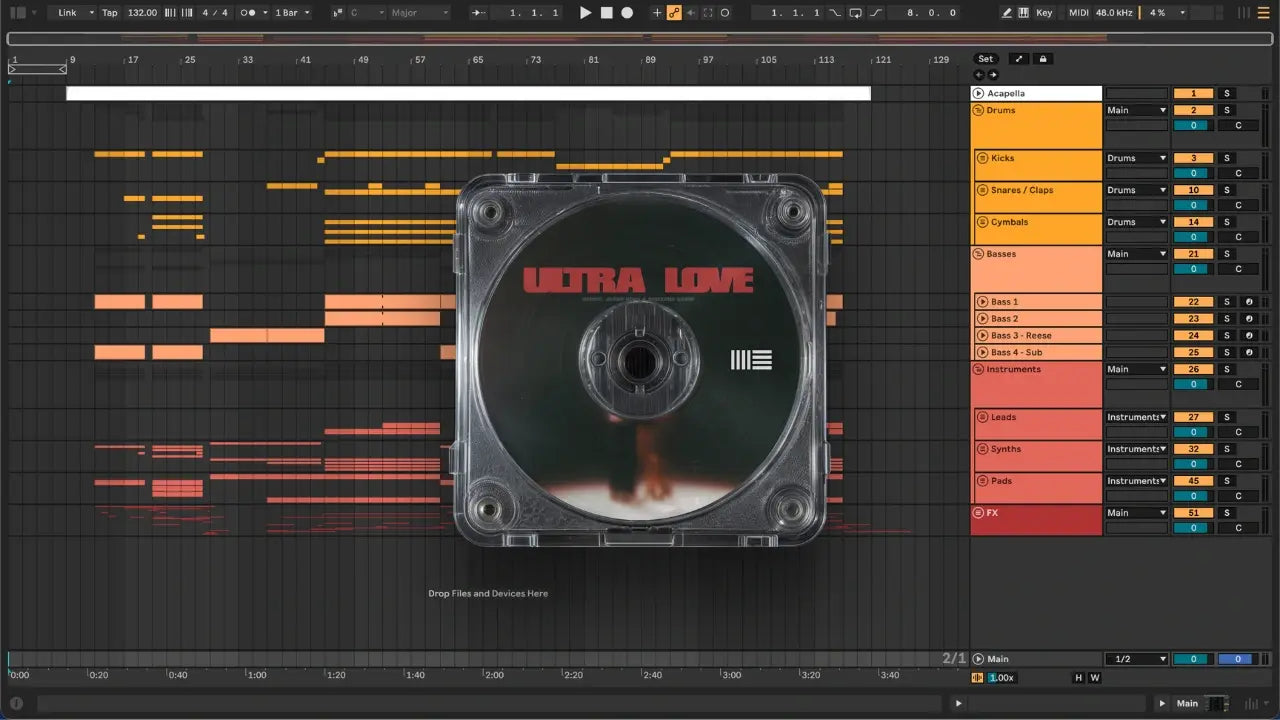Image resolution: width=1280 pixels, height=720 pixels.
Task: Toggle track activator 22 for Bass 1
Action: pos(1193,302)
